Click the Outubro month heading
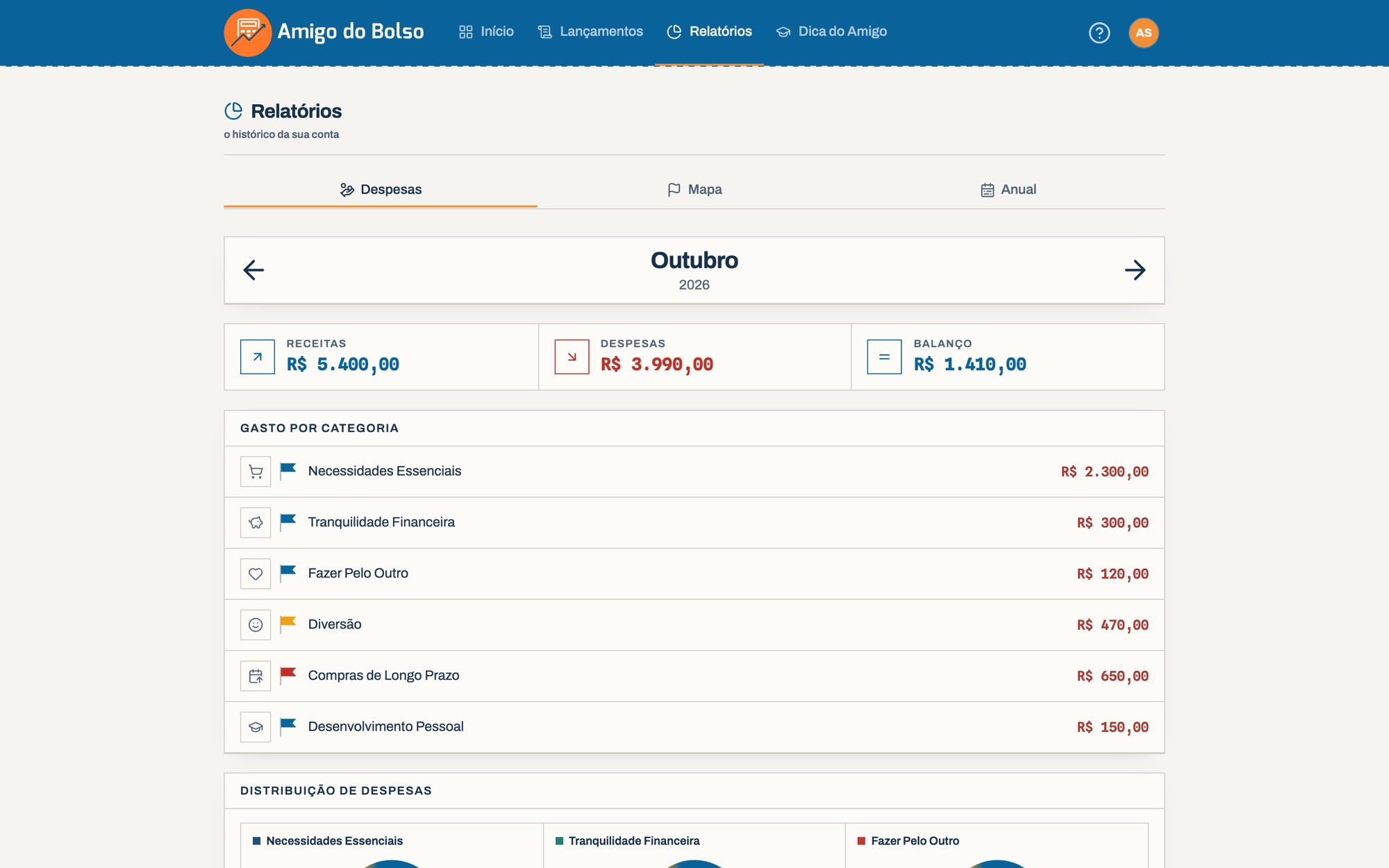1389x868 pixels. (x=694, y=260)
